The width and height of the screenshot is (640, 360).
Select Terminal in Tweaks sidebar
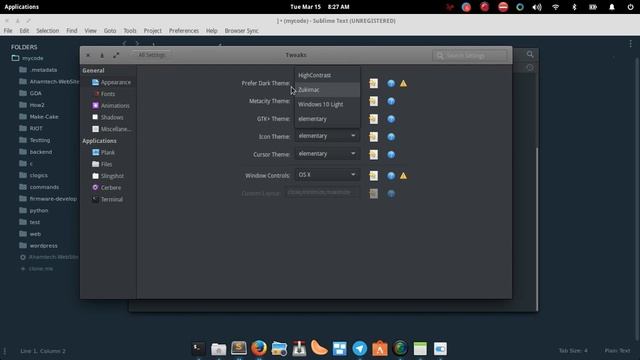(x=108, y=199)
